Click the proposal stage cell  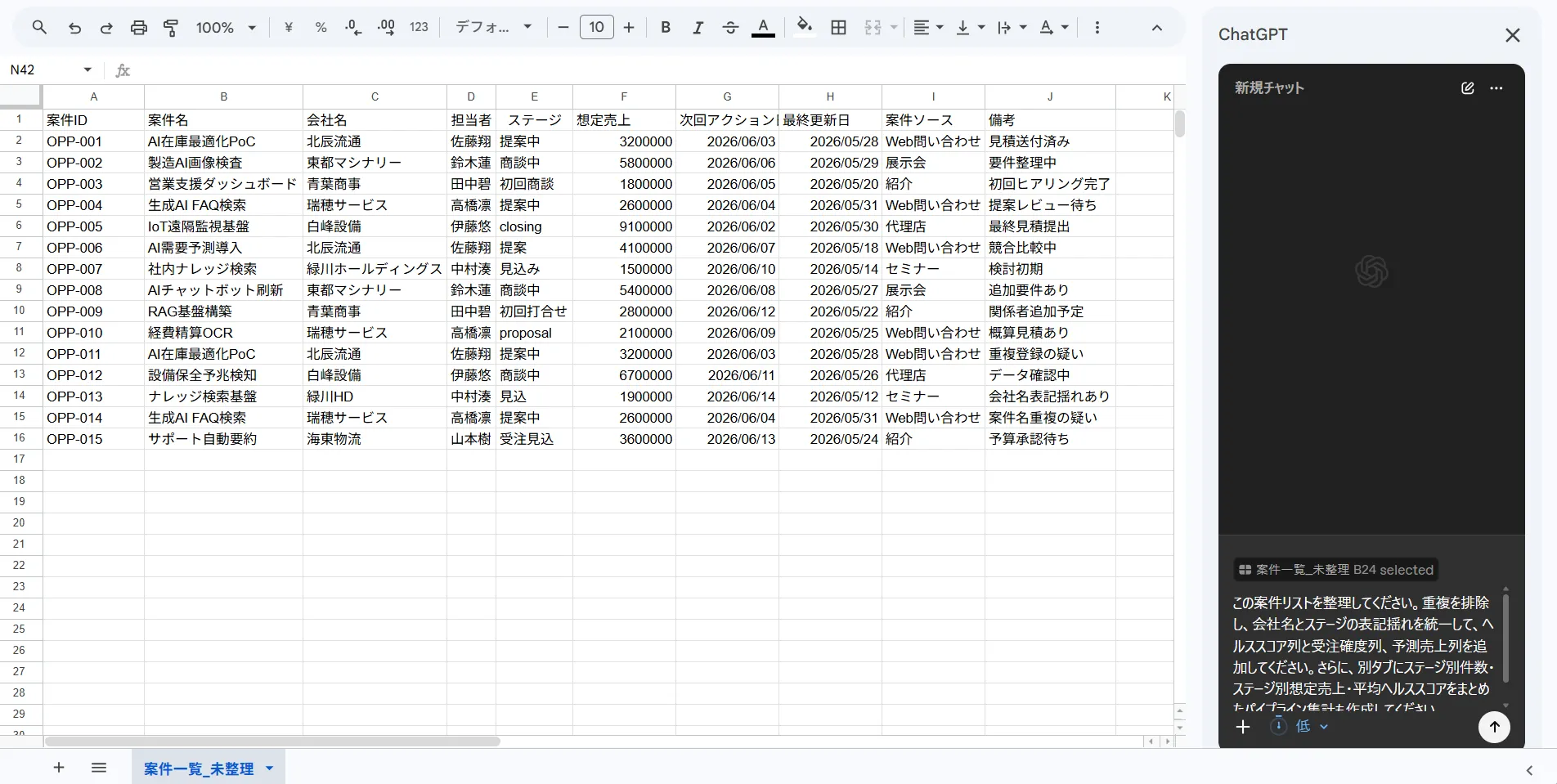tap(534, 333)
